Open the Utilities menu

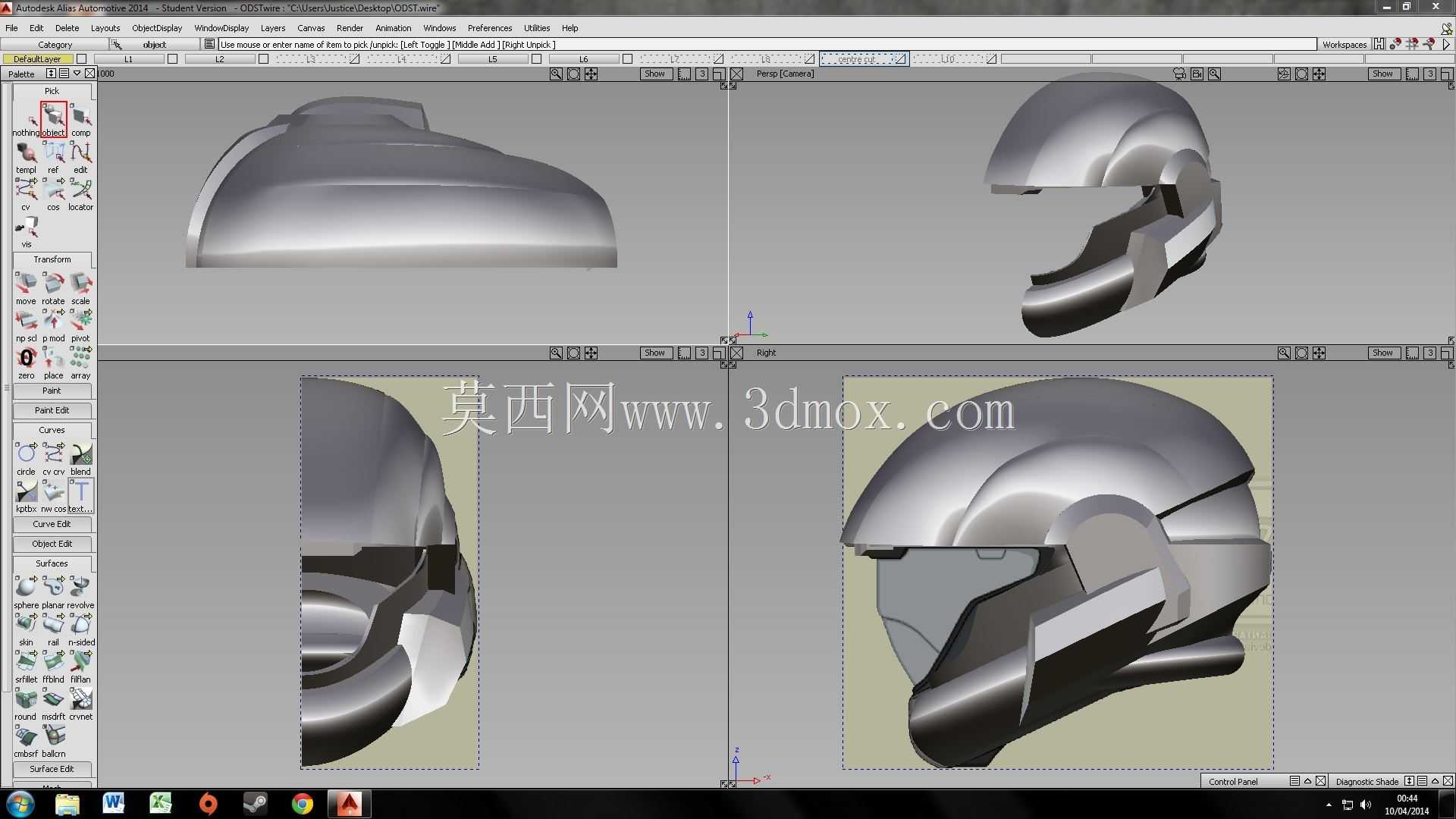click(x=537, y=28)
